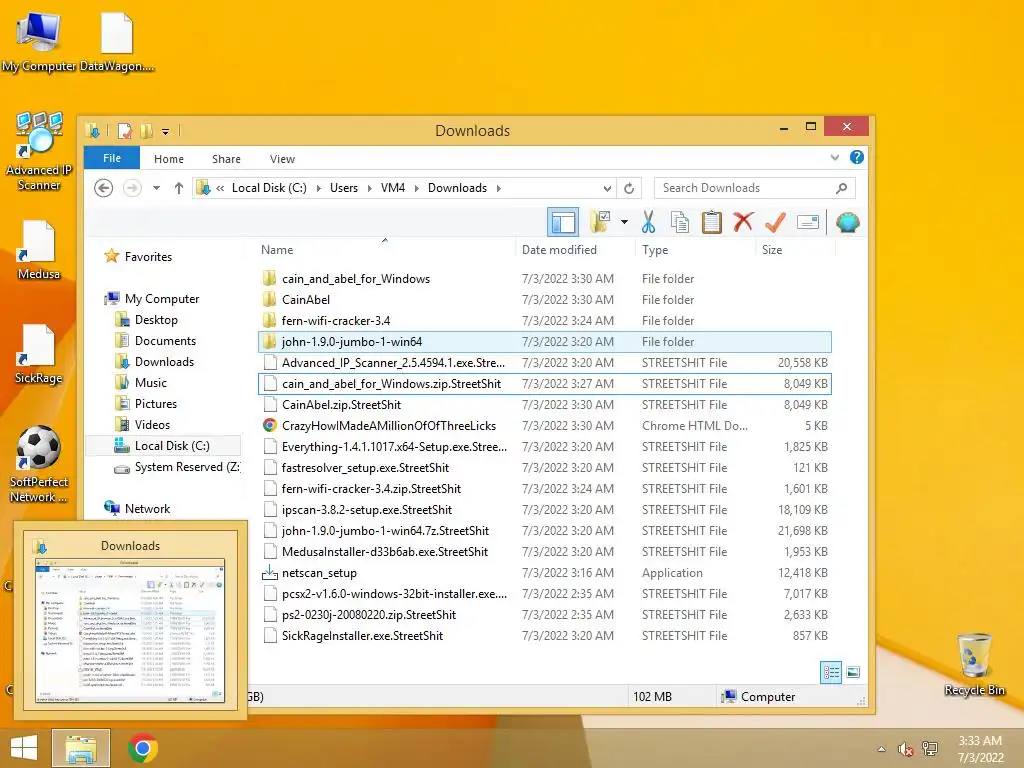1024x768 pixels.
Task: Expand the ribbon chevron
Action: tap(835, 157)
